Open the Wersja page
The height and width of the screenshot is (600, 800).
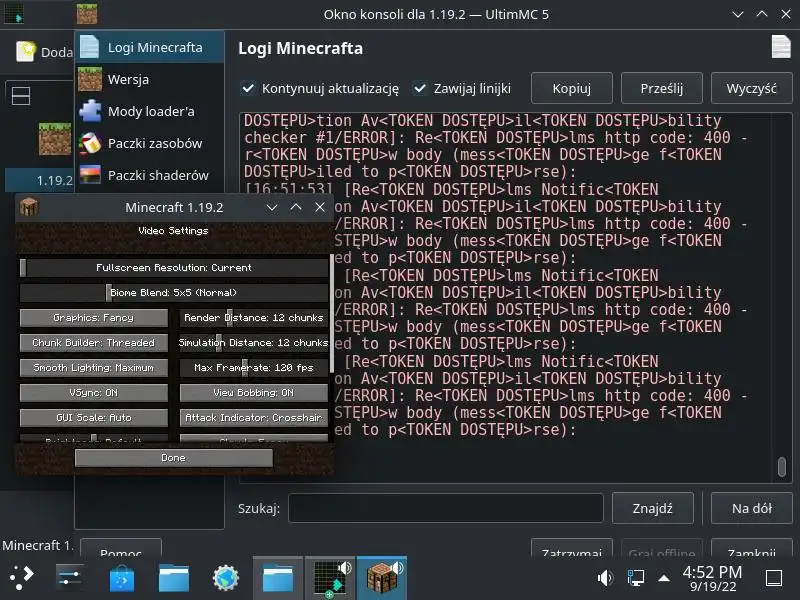150,80
